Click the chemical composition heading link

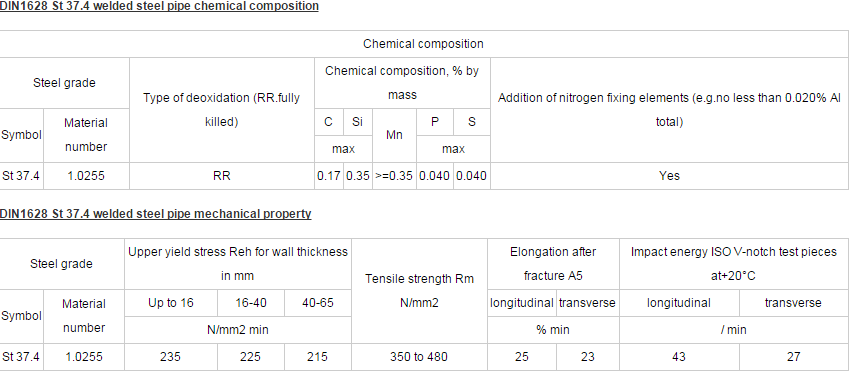[159, 7]
